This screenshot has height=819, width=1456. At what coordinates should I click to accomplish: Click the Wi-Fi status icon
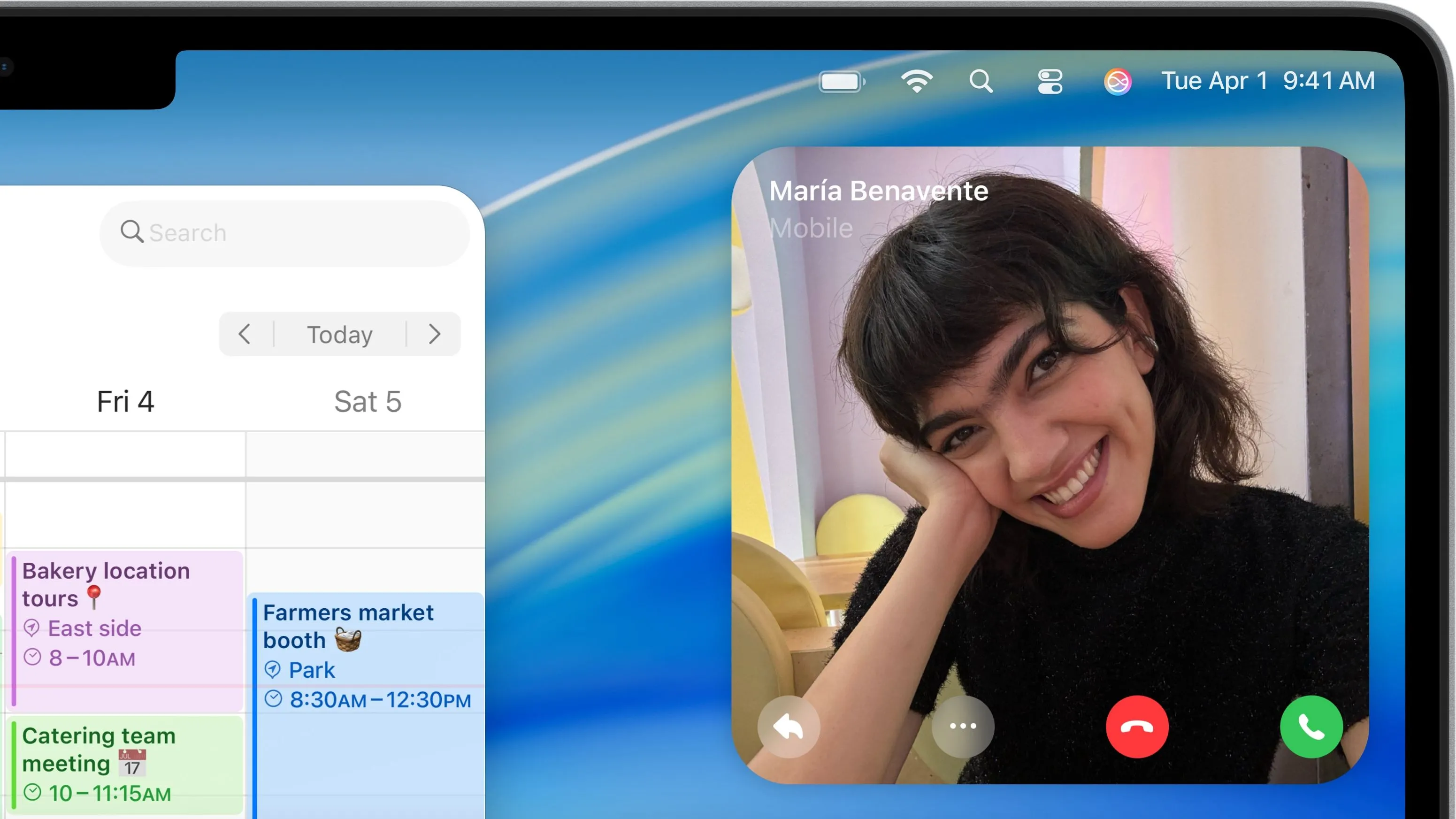[x=916, y=81]
